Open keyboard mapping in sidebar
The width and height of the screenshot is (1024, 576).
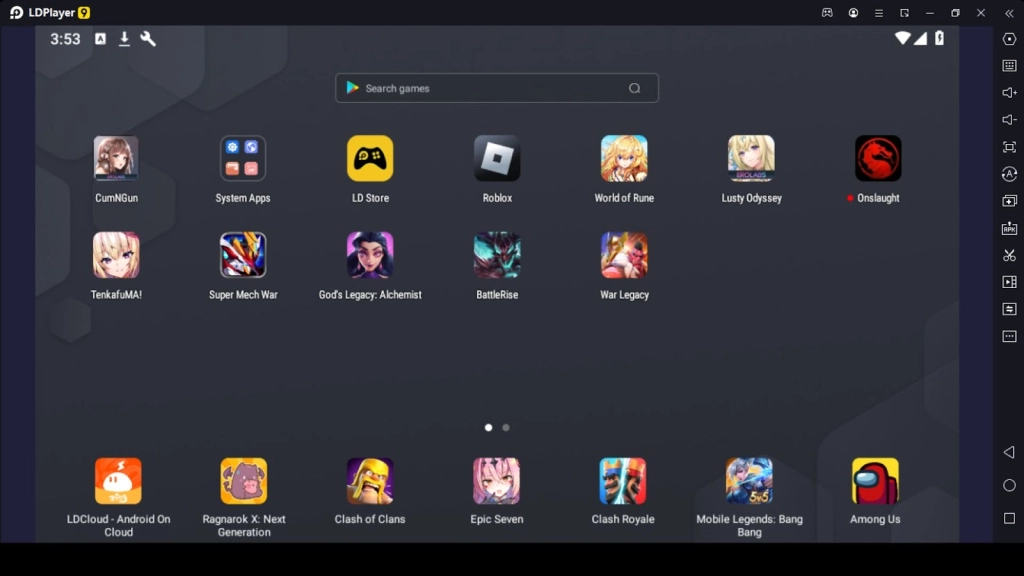pos(1010,66)
